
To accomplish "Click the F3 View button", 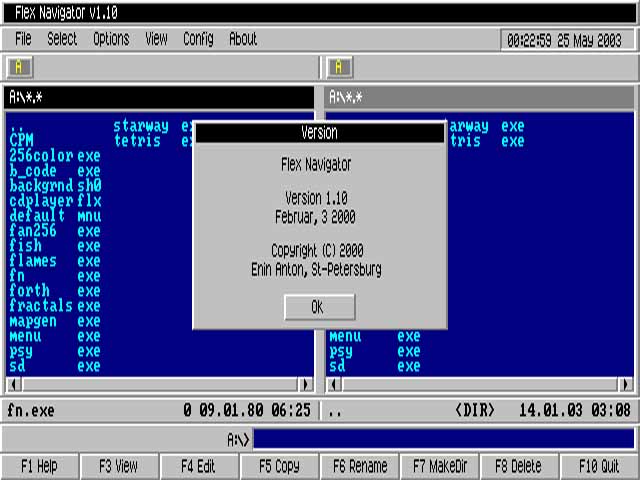I will [x=119, y=466].
